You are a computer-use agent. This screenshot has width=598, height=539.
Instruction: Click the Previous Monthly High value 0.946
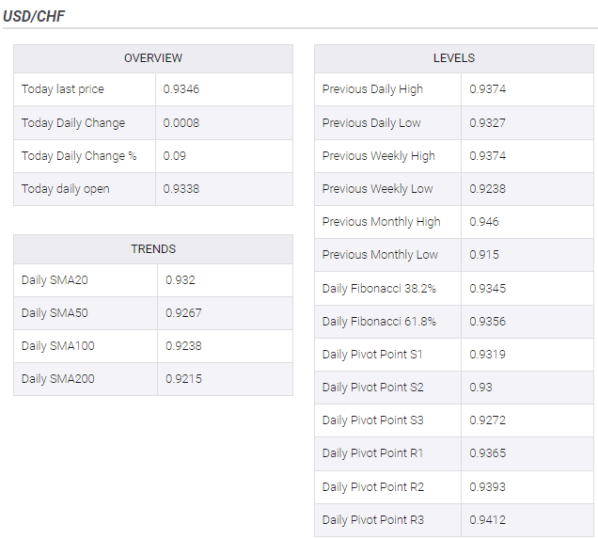point(484,221)
